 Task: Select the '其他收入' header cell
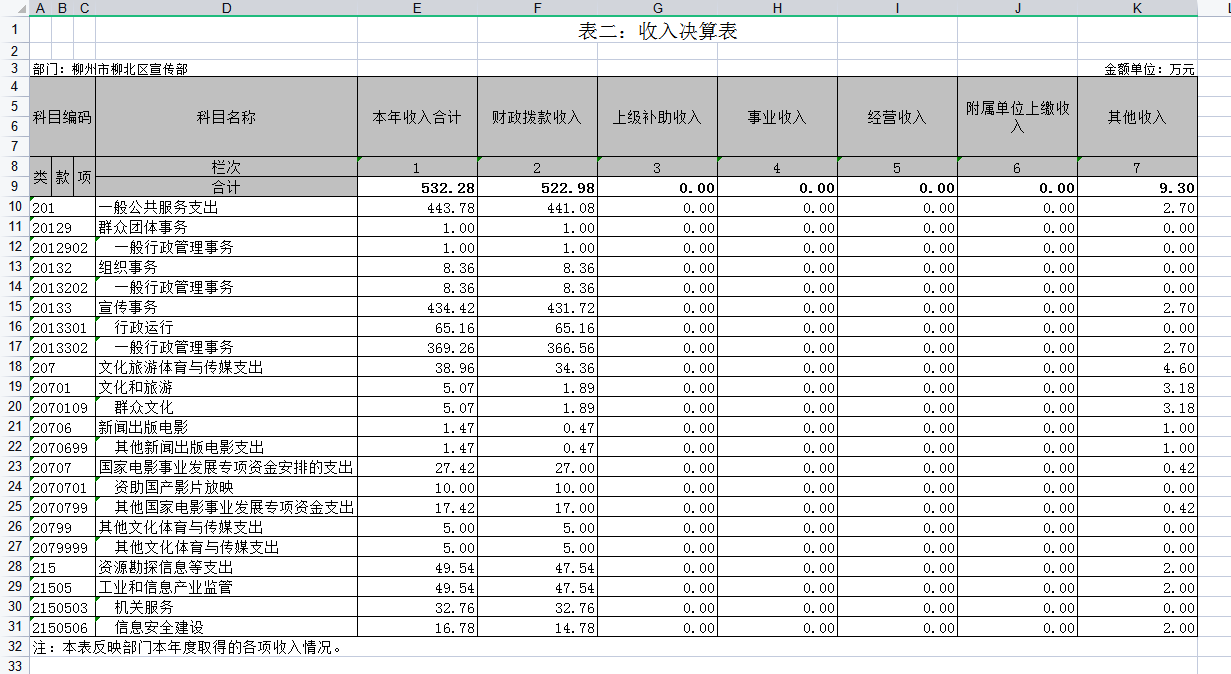click(x=1137, y=117)
